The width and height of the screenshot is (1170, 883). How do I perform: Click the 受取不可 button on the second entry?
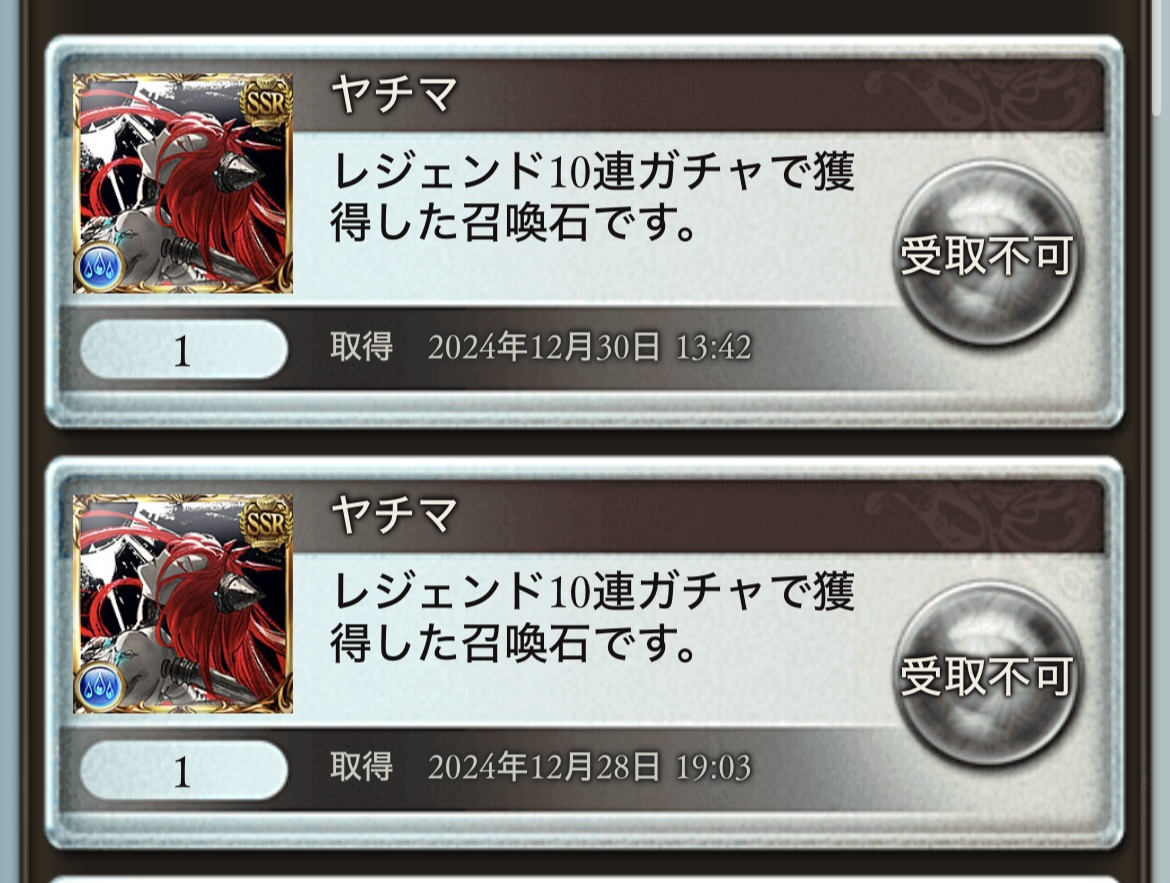[986, 674]
